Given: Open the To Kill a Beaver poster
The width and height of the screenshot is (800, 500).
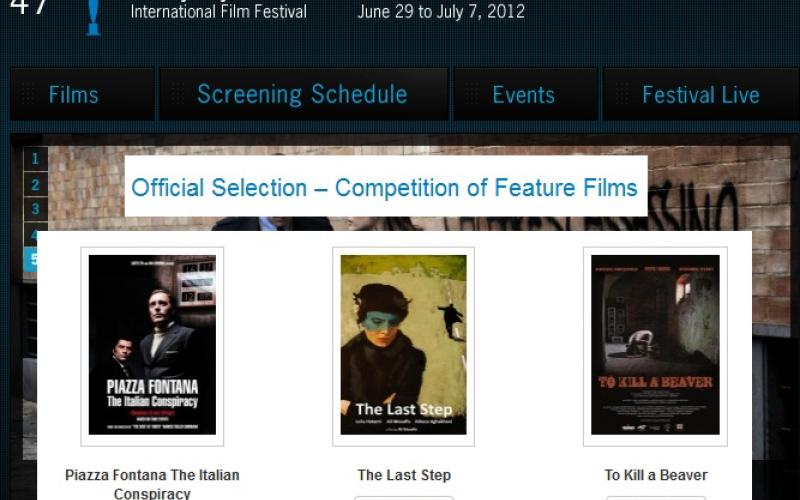Looking at the screenshot, I should tap(655, 346).
